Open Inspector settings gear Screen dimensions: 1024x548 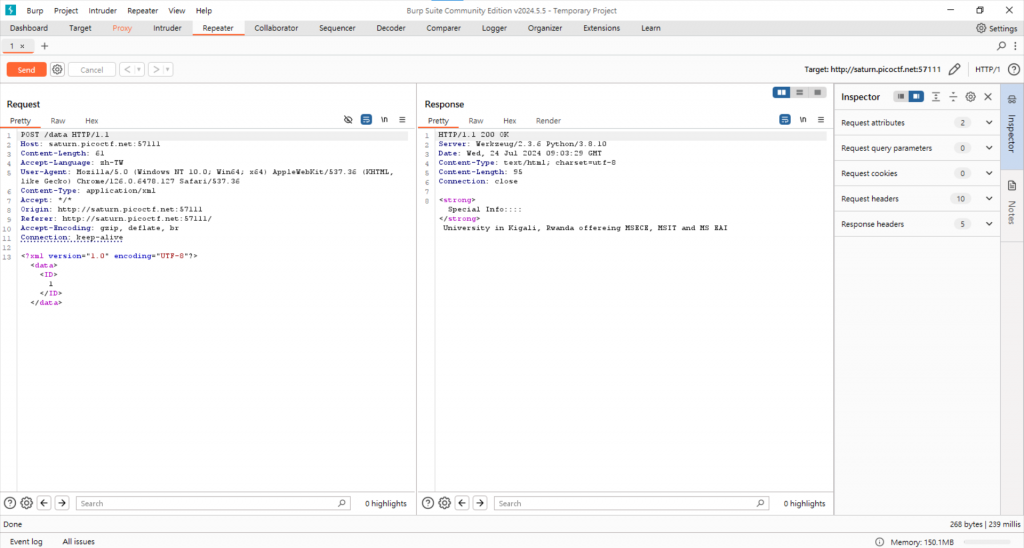(970, 97)
